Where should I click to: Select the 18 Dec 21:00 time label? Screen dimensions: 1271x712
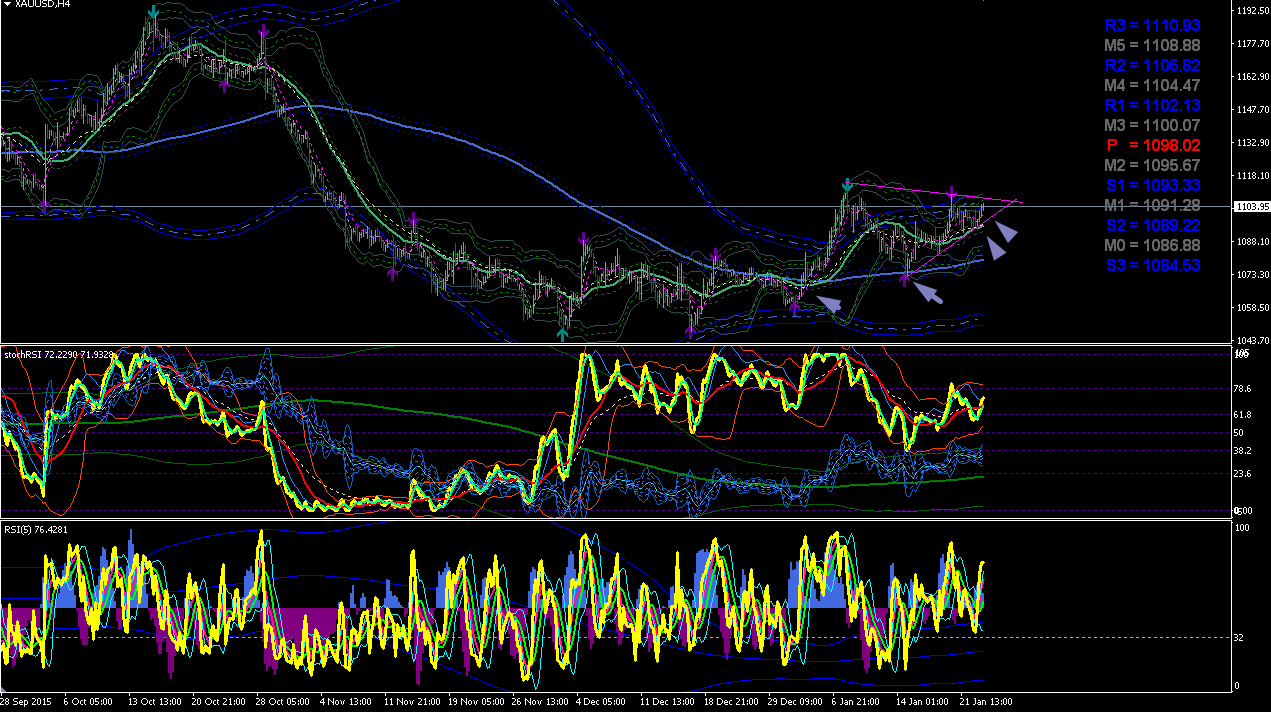[729, 701]
